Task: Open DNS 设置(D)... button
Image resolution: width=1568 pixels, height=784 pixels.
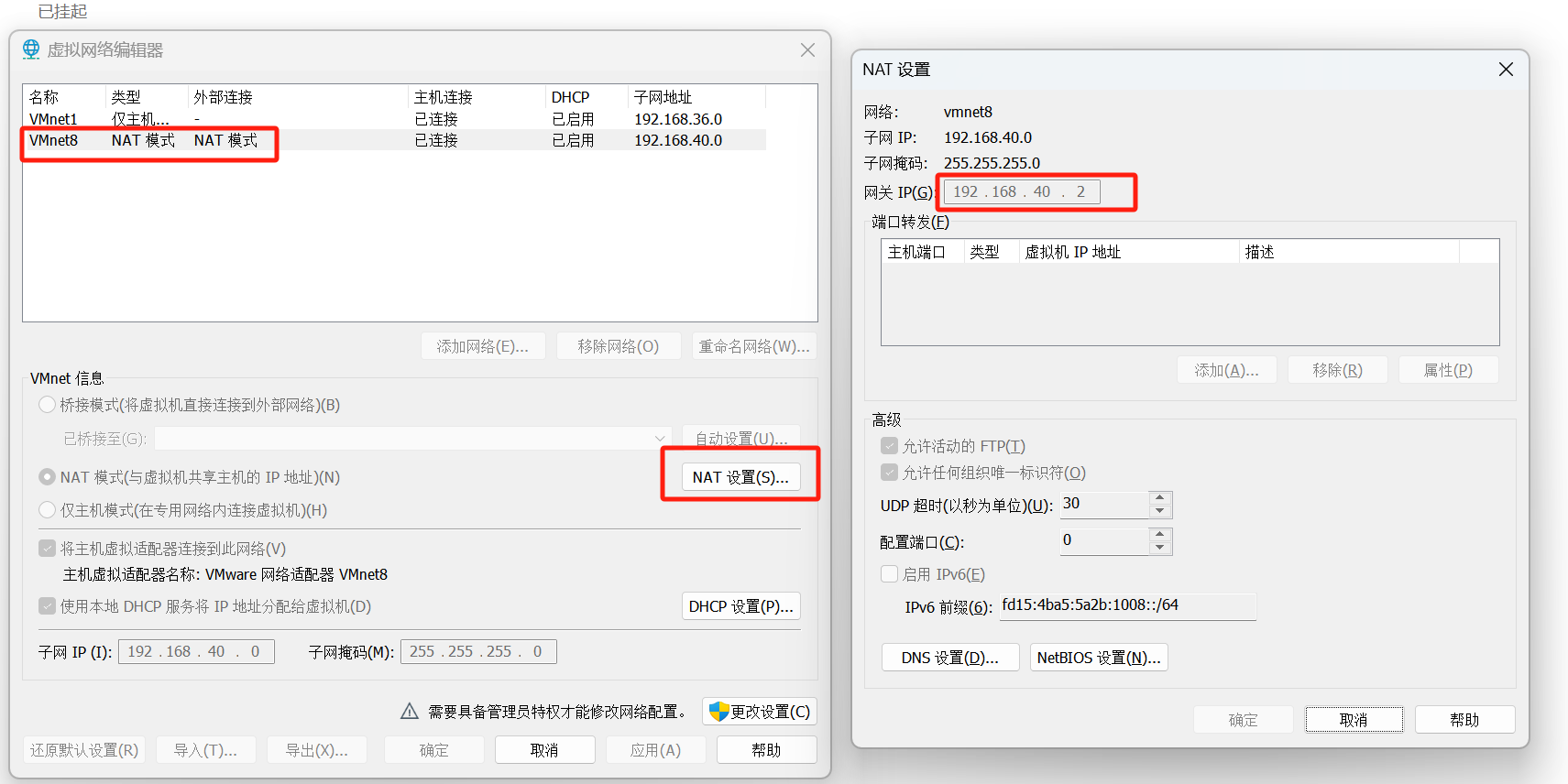Action: click(950, 658)
